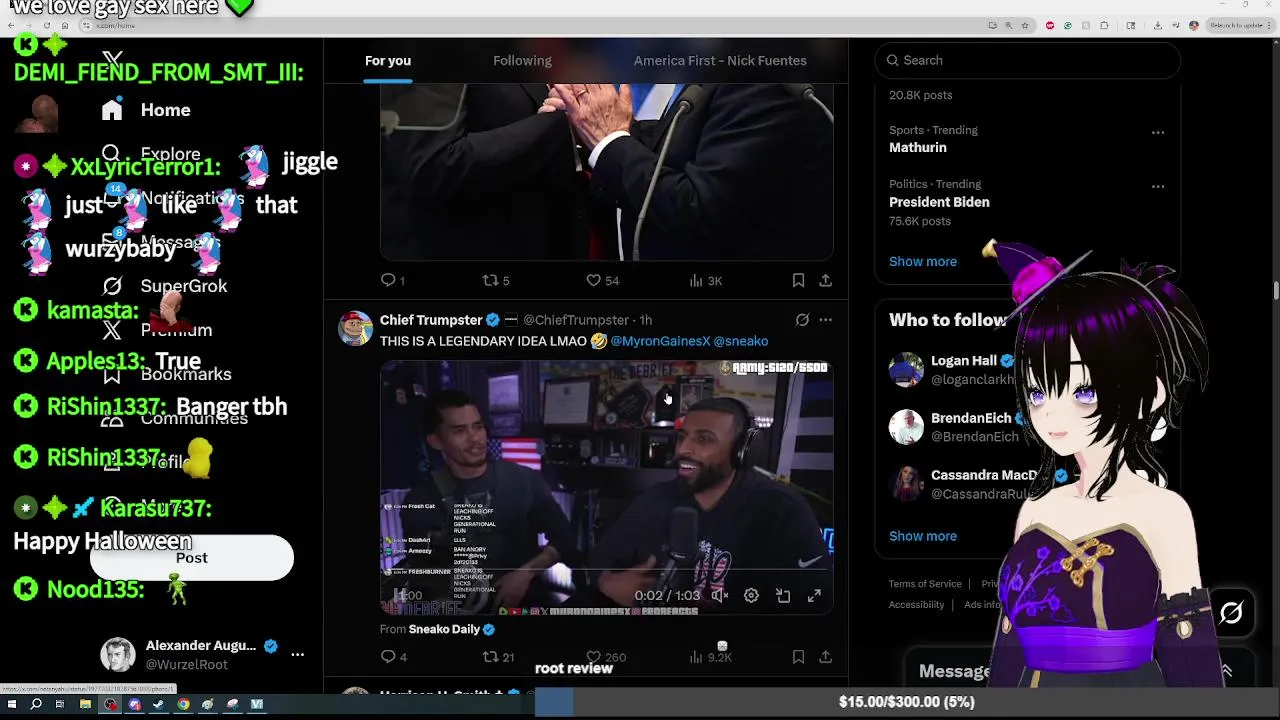Viewport: 1280px width, 720px height.
Task: Pause the Sneako Daily video
Action: [x=399, y=595]
